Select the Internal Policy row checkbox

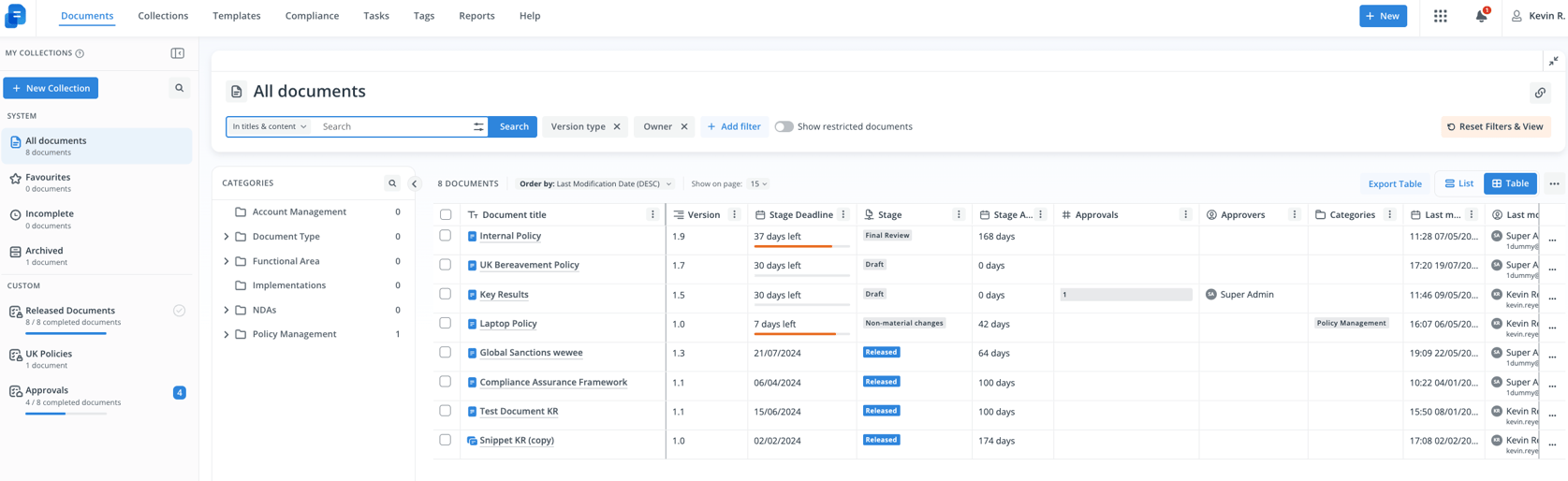446,236
